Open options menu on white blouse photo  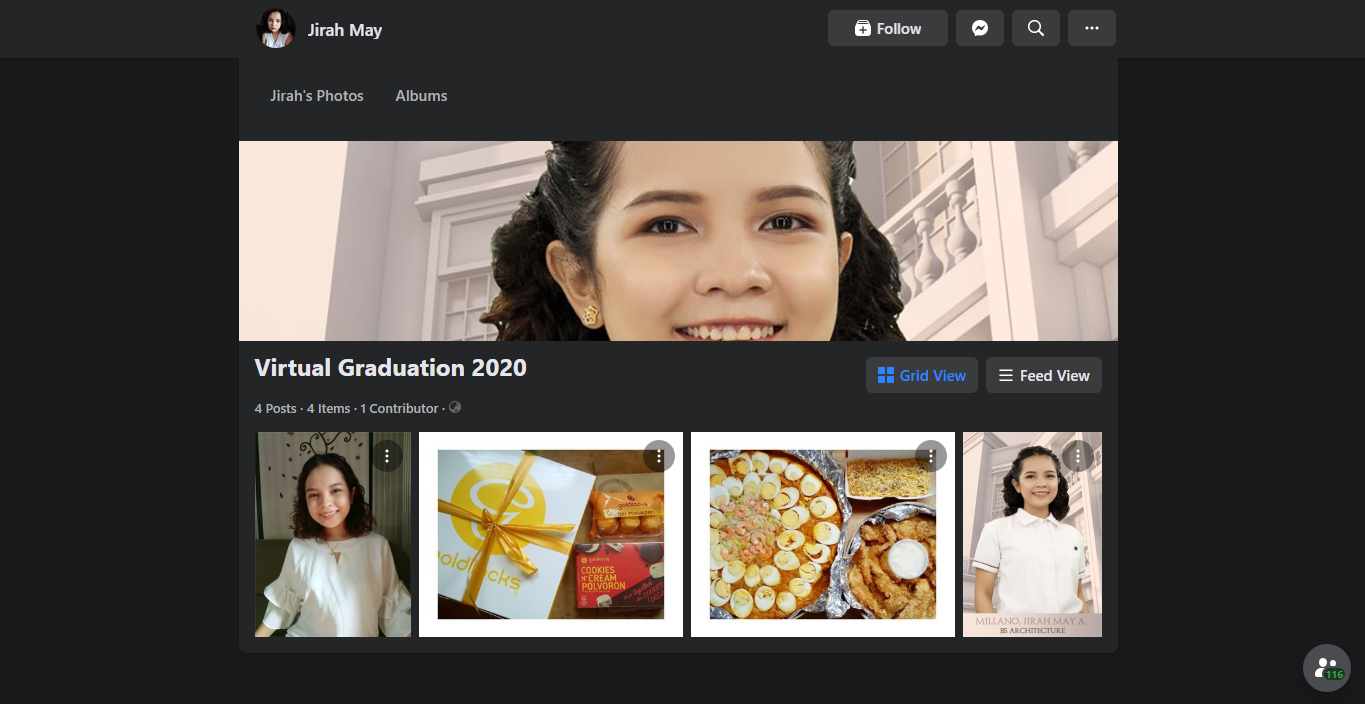pos(387,456)
